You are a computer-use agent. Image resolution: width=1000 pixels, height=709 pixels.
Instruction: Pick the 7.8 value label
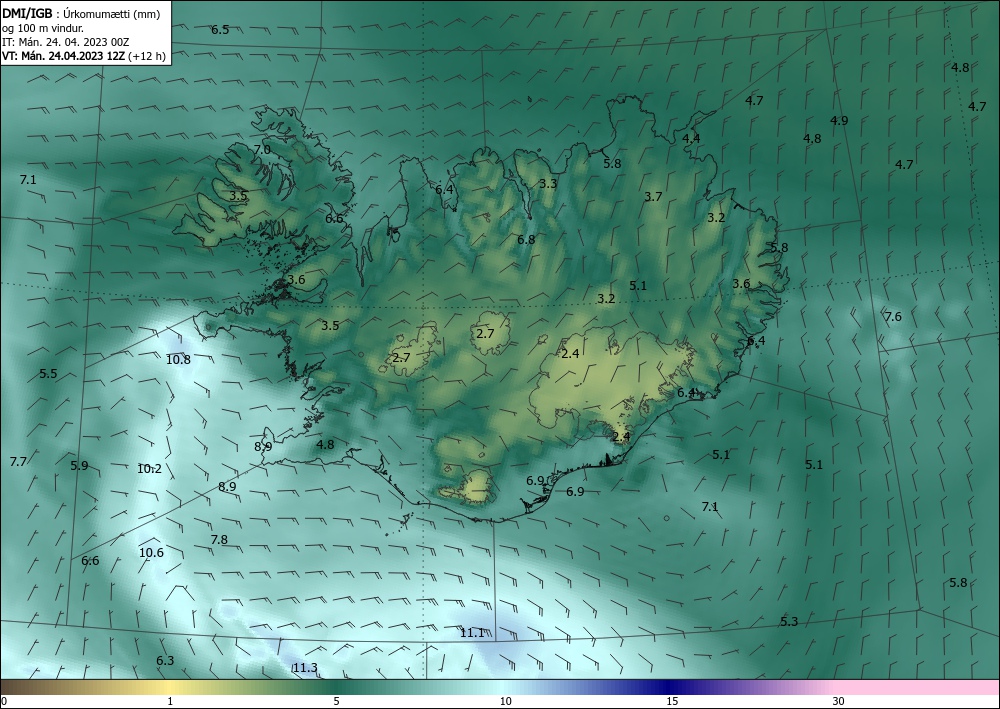point(219,540)
